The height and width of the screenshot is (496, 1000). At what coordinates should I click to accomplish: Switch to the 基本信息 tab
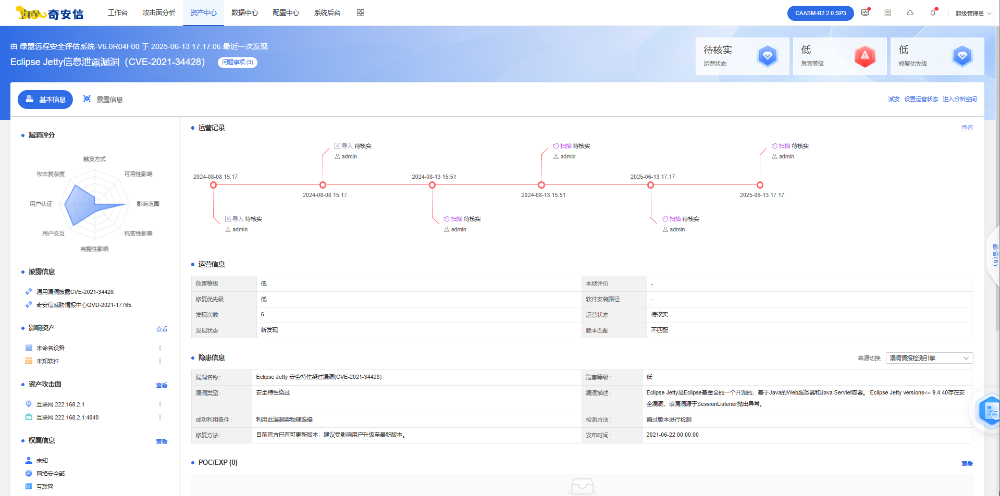point(45,99)
